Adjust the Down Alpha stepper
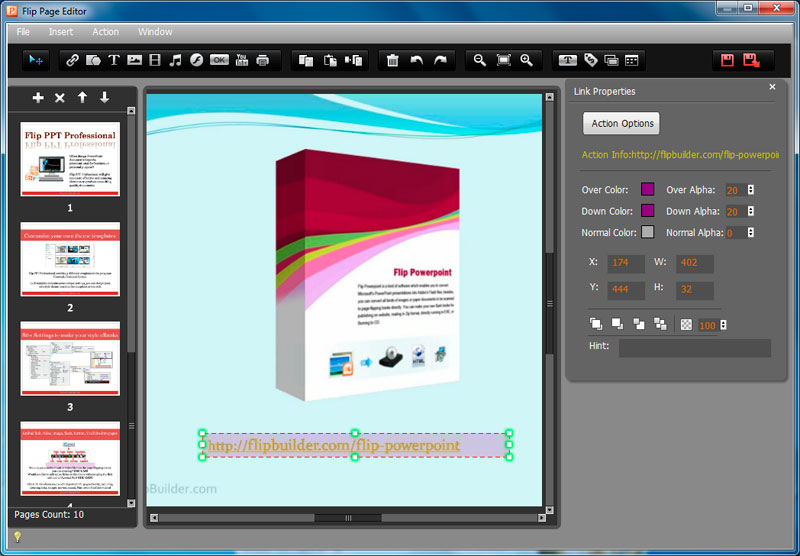This screenshot has height=556, width=800. coord(751,211)
